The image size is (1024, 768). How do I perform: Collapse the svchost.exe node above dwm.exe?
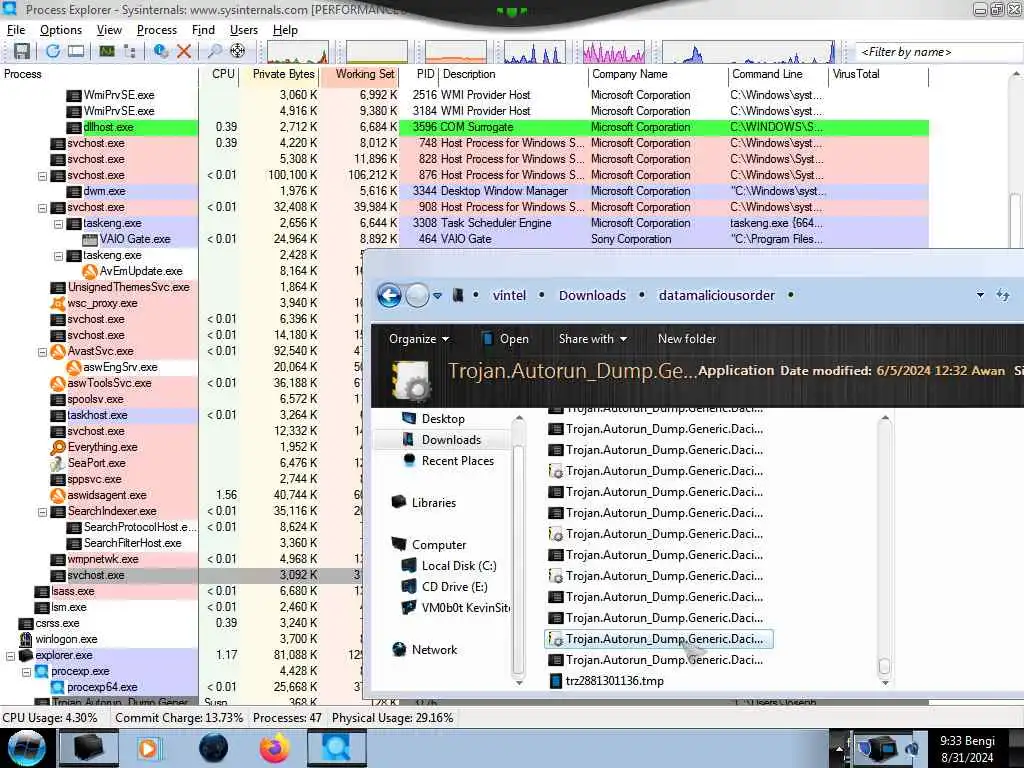(42, 176)
